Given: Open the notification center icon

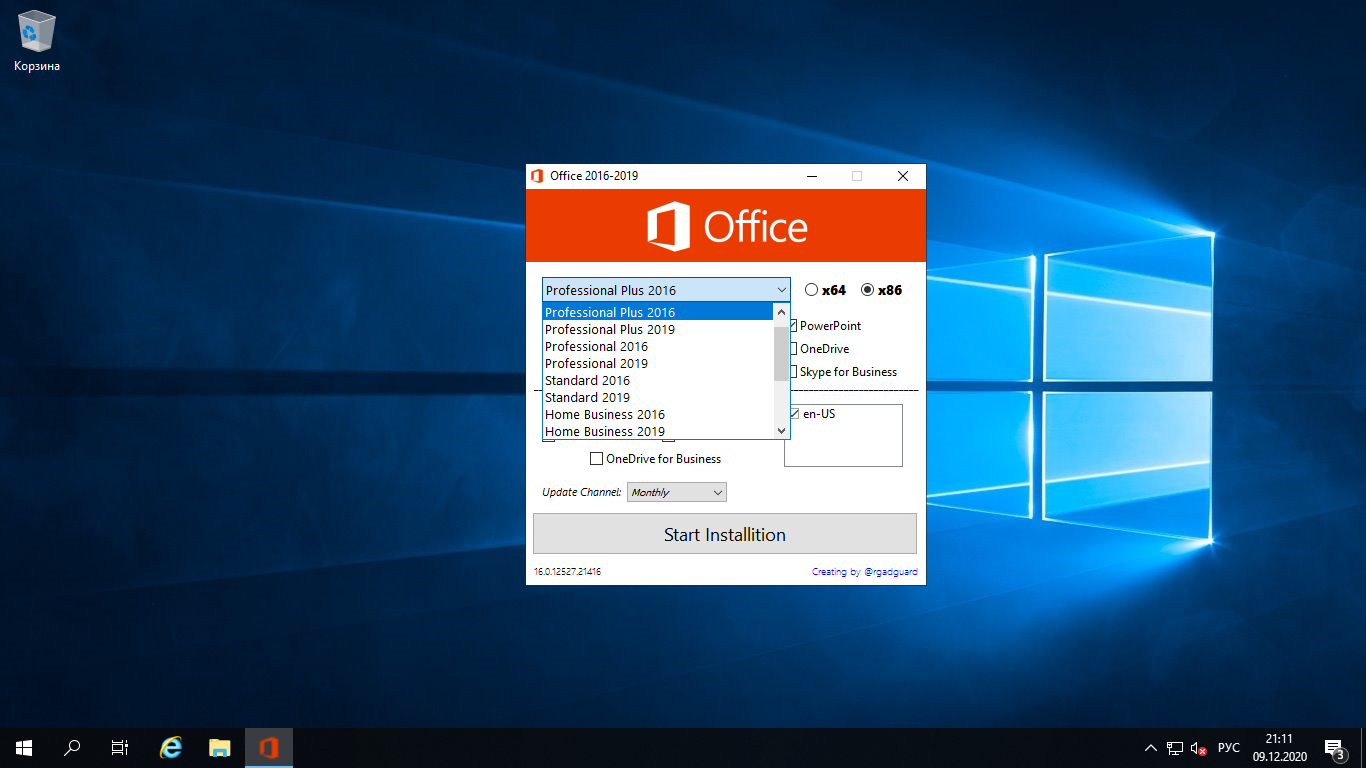Looking at the screenshot, I should point(1333,747).
